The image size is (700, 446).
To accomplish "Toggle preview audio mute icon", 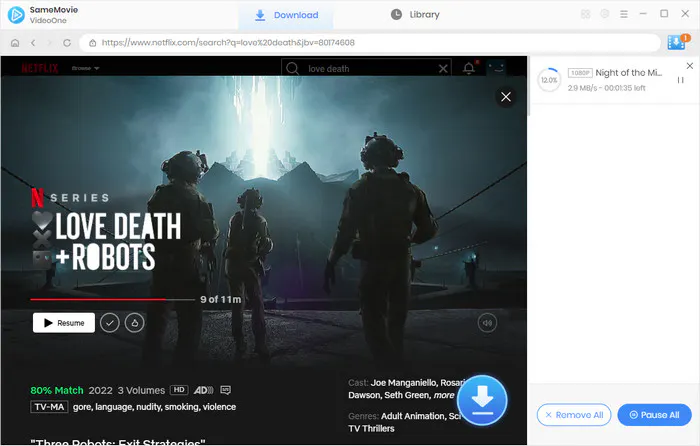I will tap(487, 323).
